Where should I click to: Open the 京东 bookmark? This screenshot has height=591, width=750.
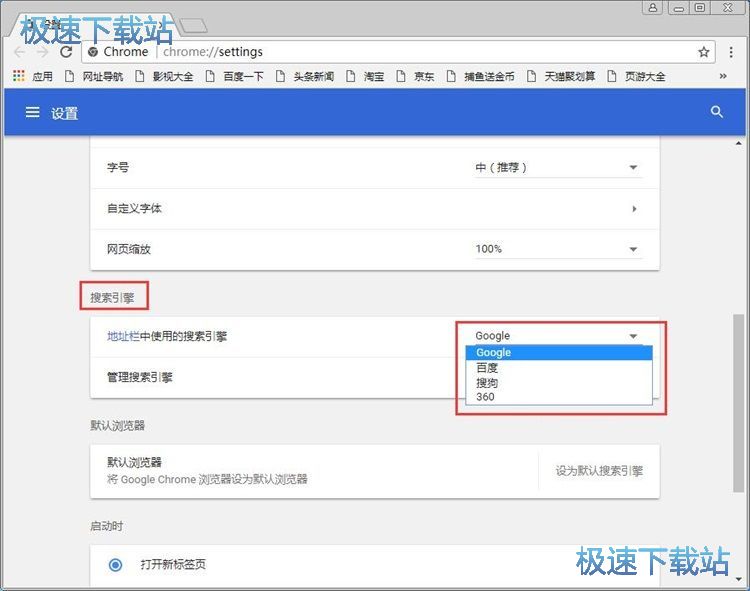click(416, 76)
